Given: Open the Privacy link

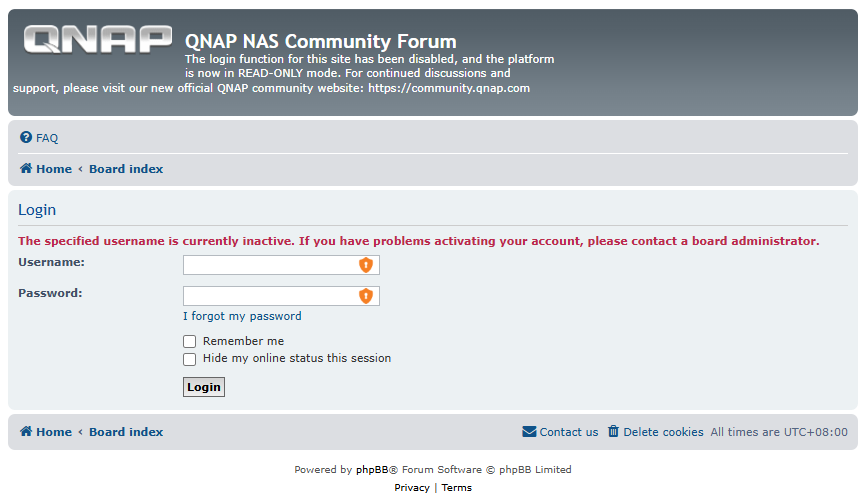Looking at the screenshot, I should [x=412, y=487].
